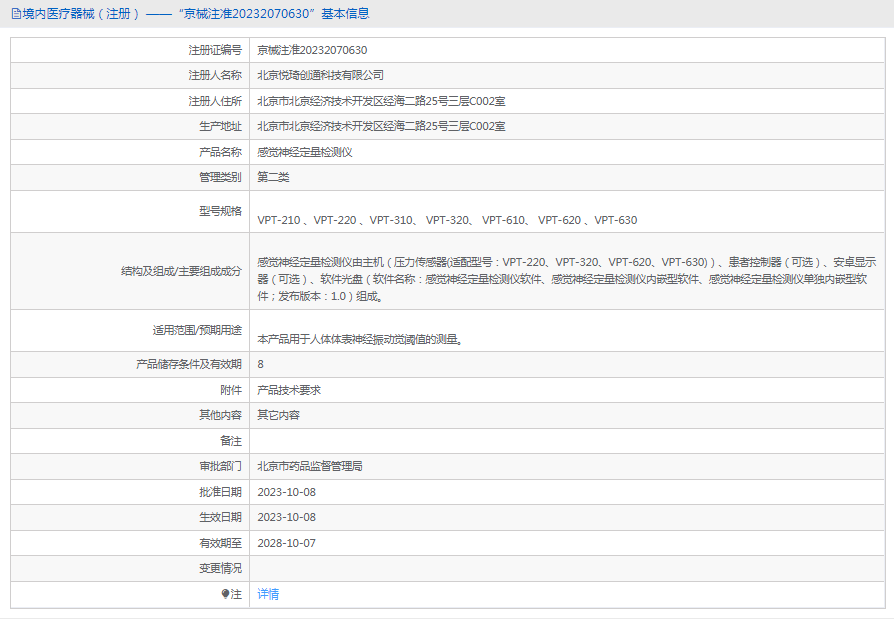
Task: Click the 其它内容 value
Action: 278,415
